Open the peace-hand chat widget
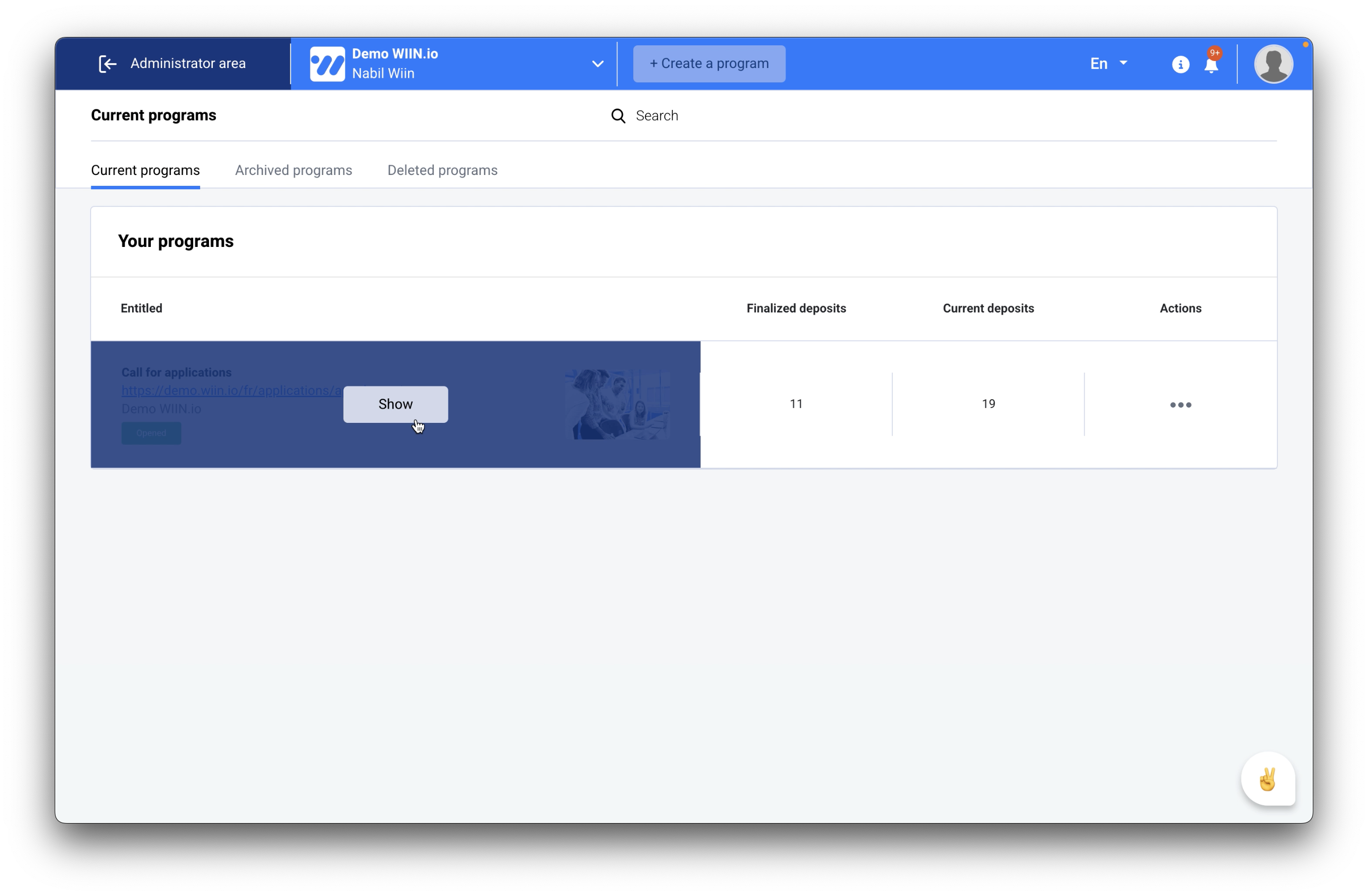The height and width of the screenshot is (896, 1368). coord(1267,779)
